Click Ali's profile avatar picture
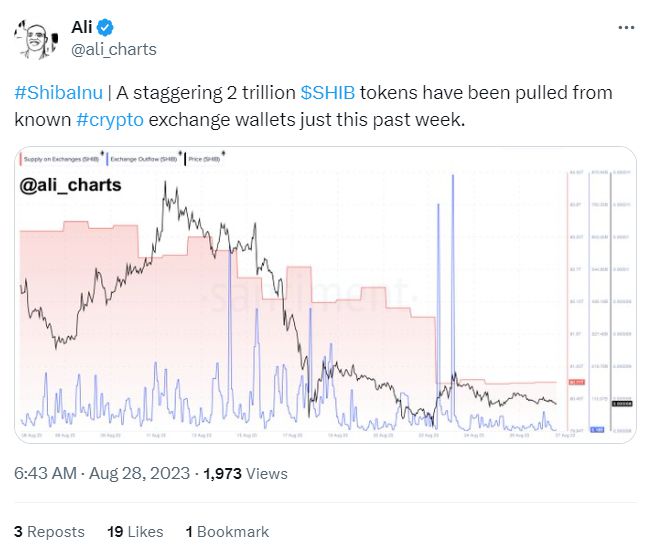 pos(34,38)
